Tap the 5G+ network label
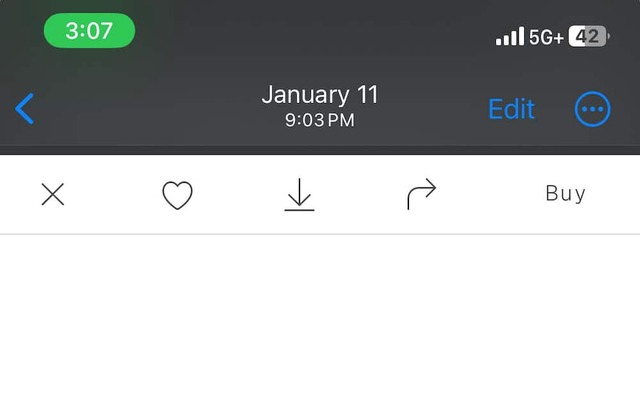640x417 pixels. [547, 37]
